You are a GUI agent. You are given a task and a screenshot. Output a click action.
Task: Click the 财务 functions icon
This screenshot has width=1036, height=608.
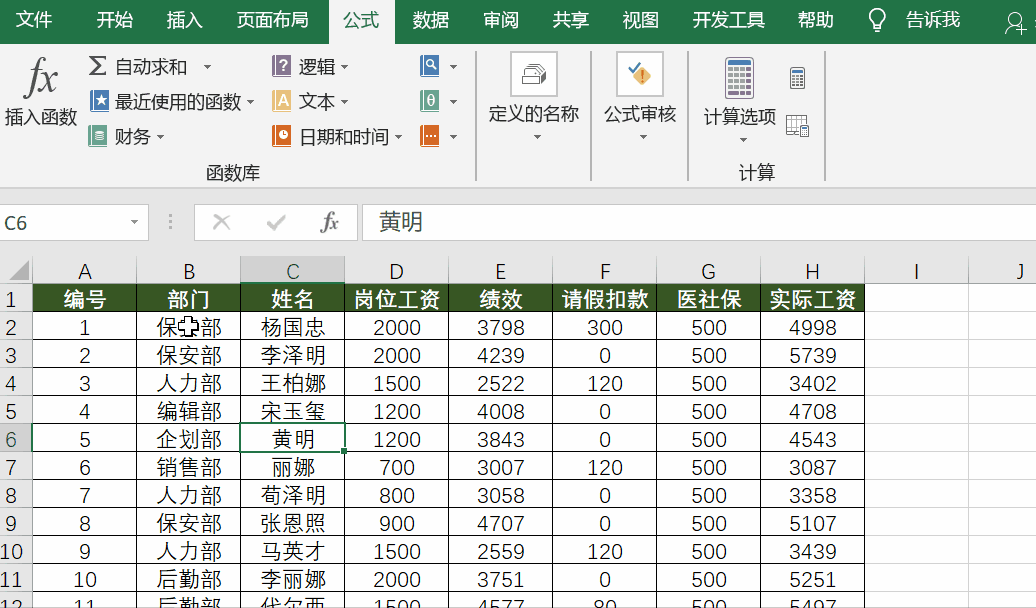99,136
